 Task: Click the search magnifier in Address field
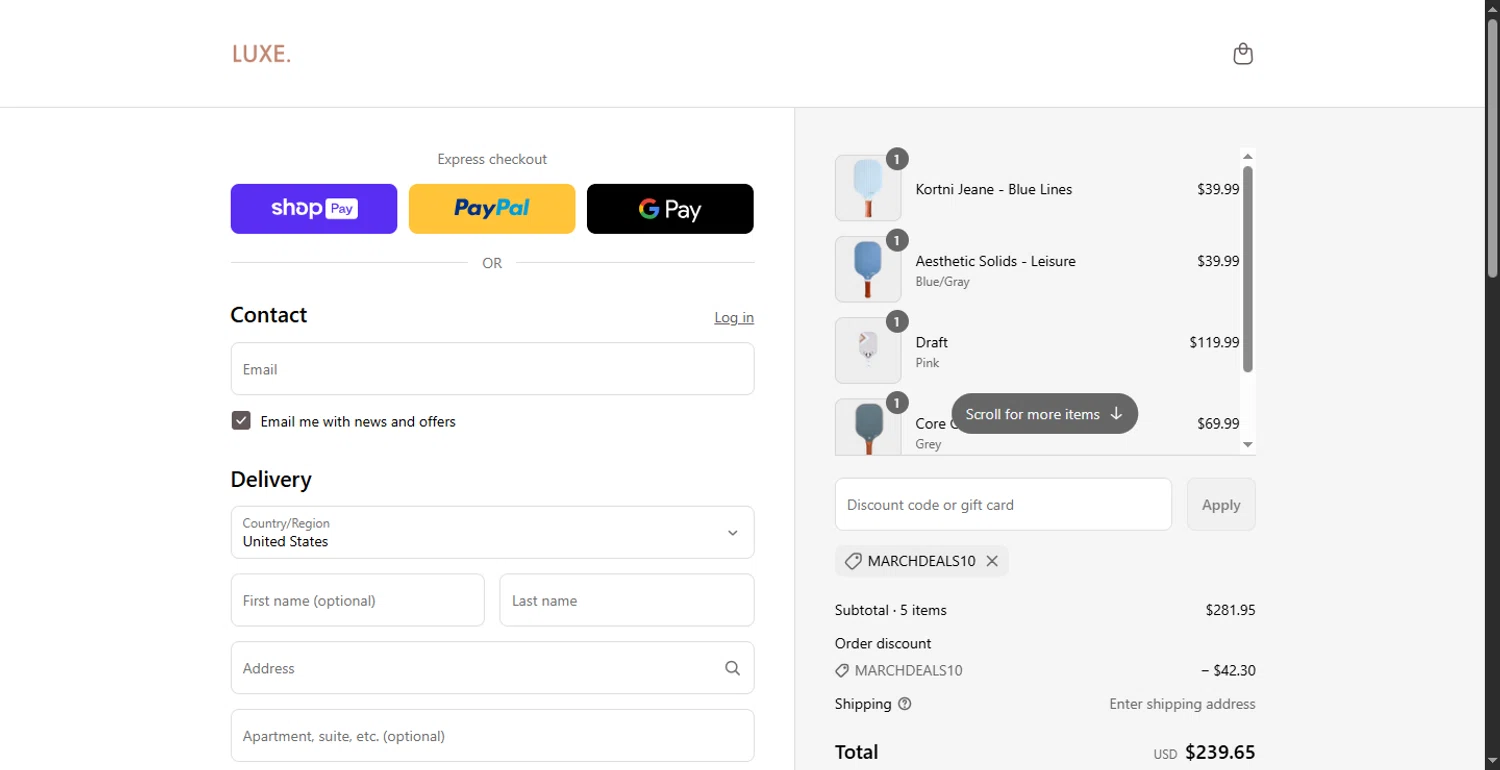733,668
